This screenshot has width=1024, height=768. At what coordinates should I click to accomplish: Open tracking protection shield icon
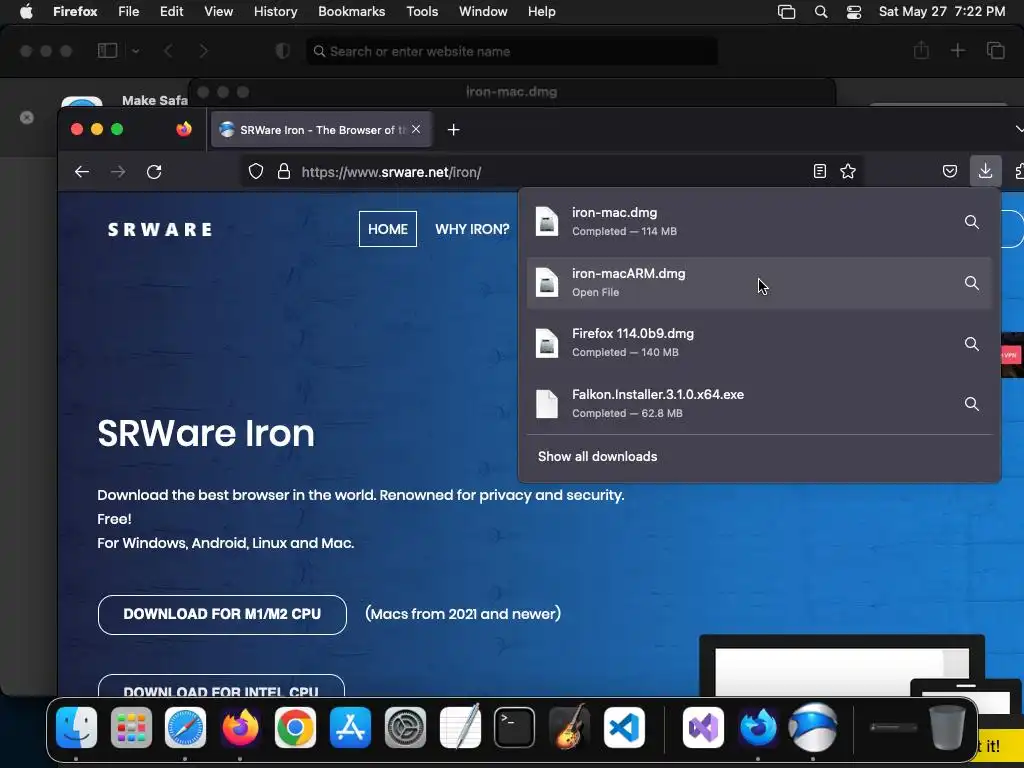[x=256, y=172]
